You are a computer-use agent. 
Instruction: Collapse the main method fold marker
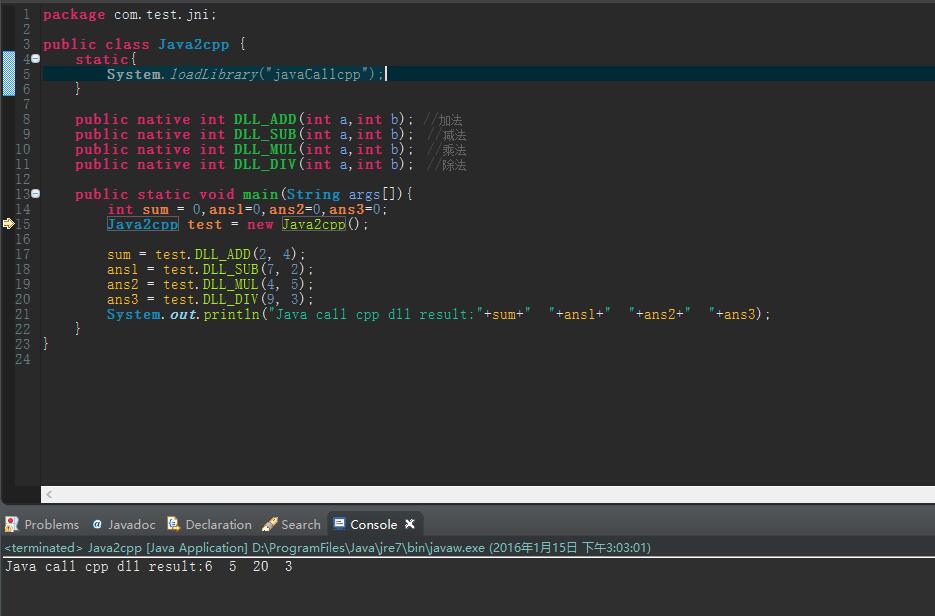pos(36,194)
